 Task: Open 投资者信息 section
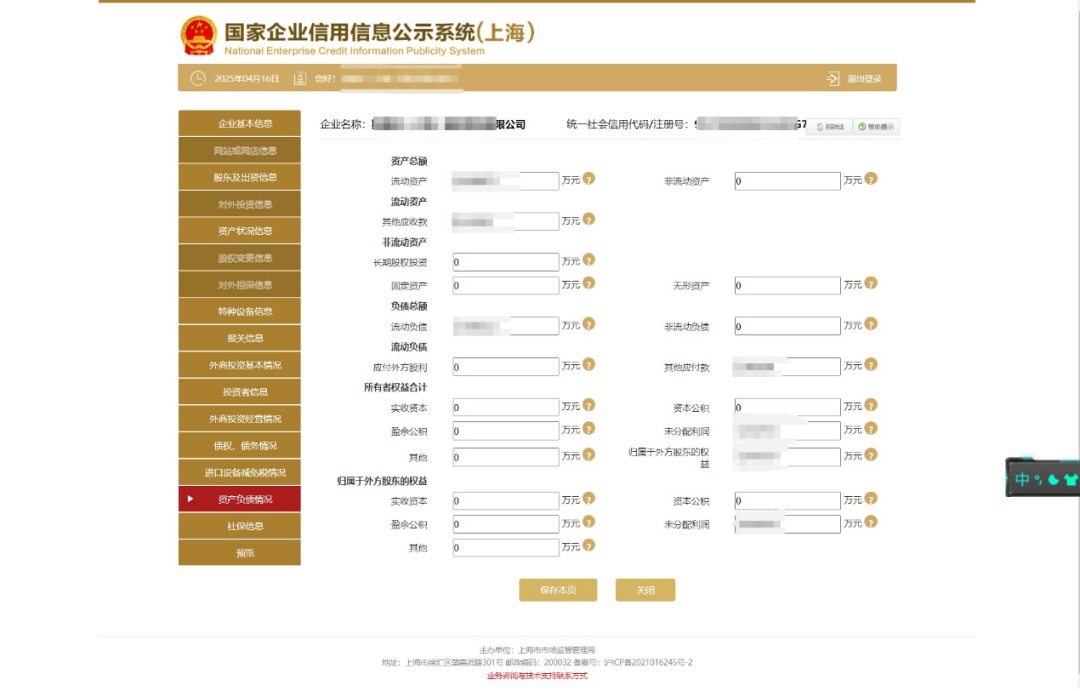click(x=240, y=392)
